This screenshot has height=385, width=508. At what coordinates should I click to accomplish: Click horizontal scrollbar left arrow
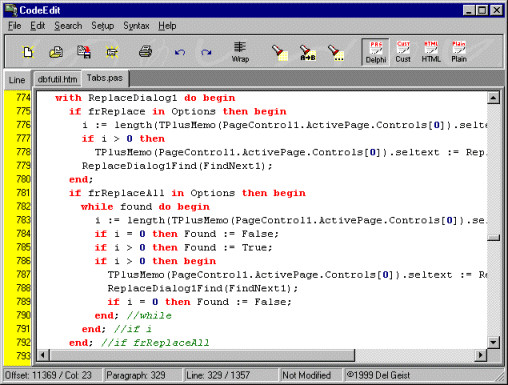pyautogui.click(x=43, y=355)
